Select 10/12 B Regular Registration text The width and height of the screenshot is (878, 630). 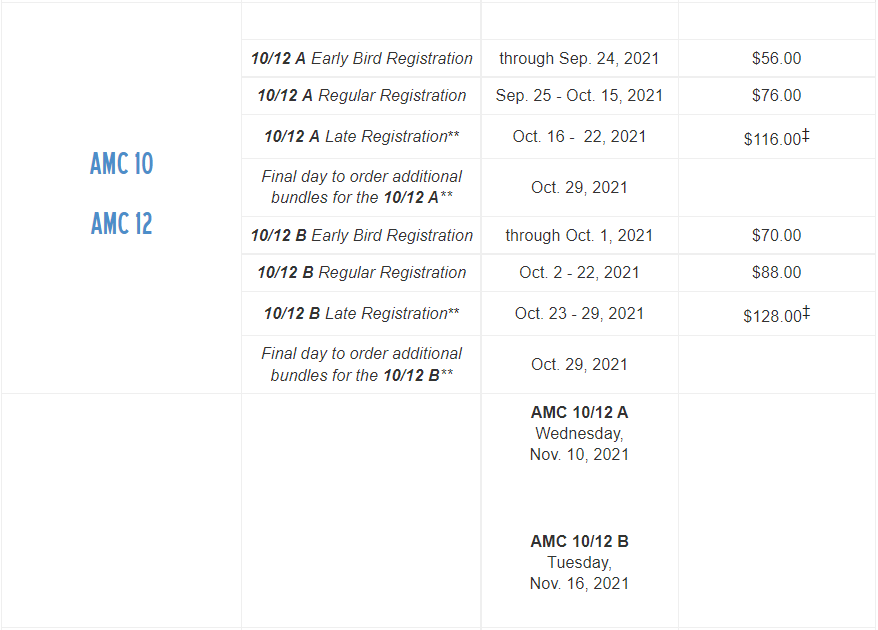[362, 273]
